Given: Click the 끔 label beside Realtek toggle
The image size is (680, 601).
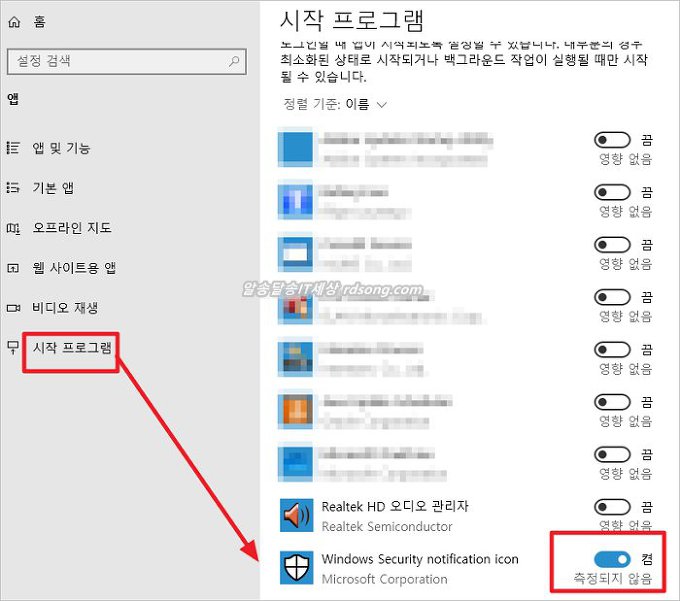Looking at the screenshot, I should pyautogui.click(x=647, y=507).
